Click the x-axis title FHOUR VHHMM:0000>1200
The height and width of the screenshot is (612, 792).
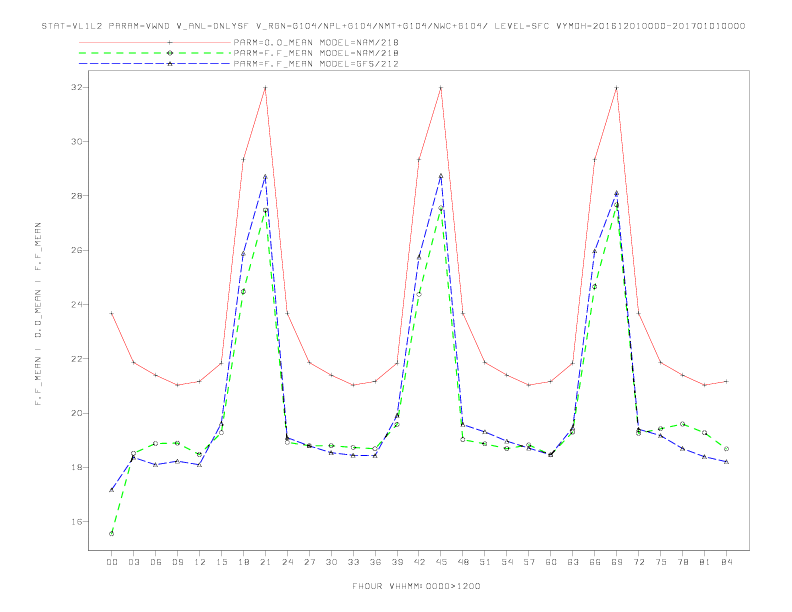[416, 586]
